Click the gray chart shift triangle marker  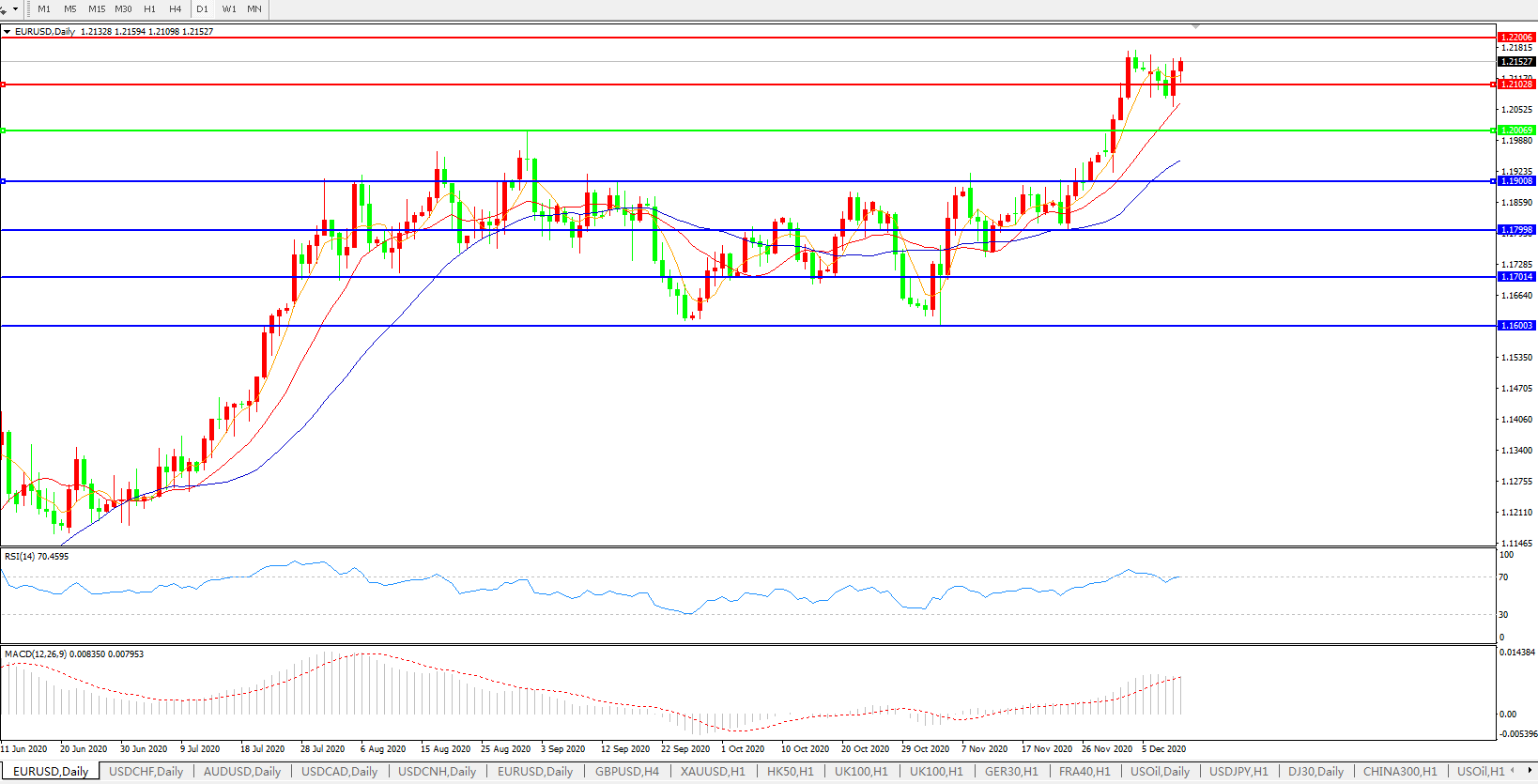pos(1195,26)
